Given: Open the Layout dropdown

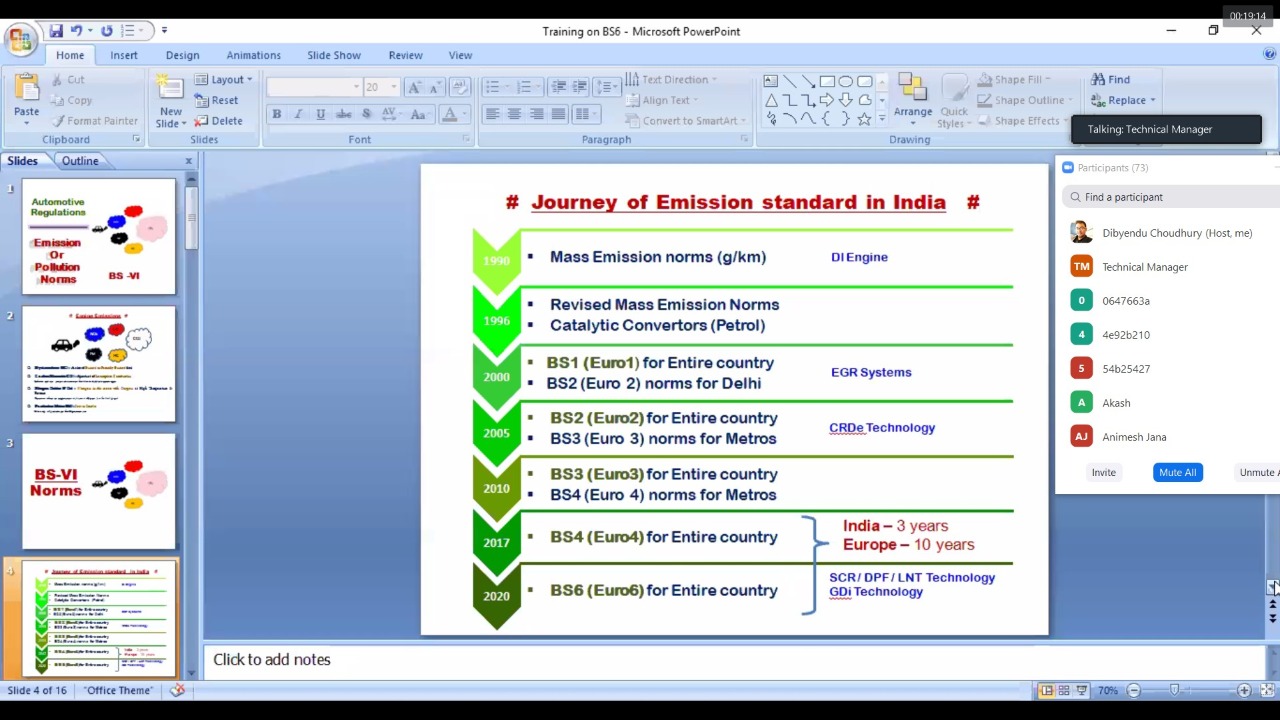Looking at the screenshot, I should point(224,79).
